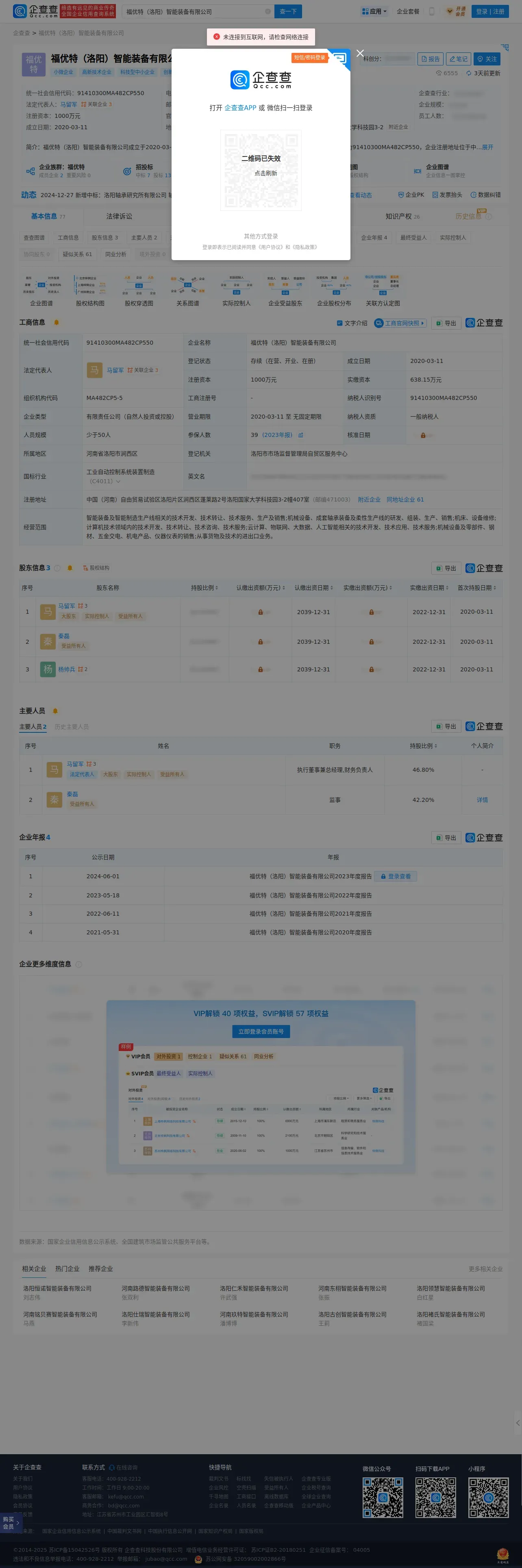Click 发票抬头 in the dynamics bar
Screen dimensions: 522x1568
(447, 195)
